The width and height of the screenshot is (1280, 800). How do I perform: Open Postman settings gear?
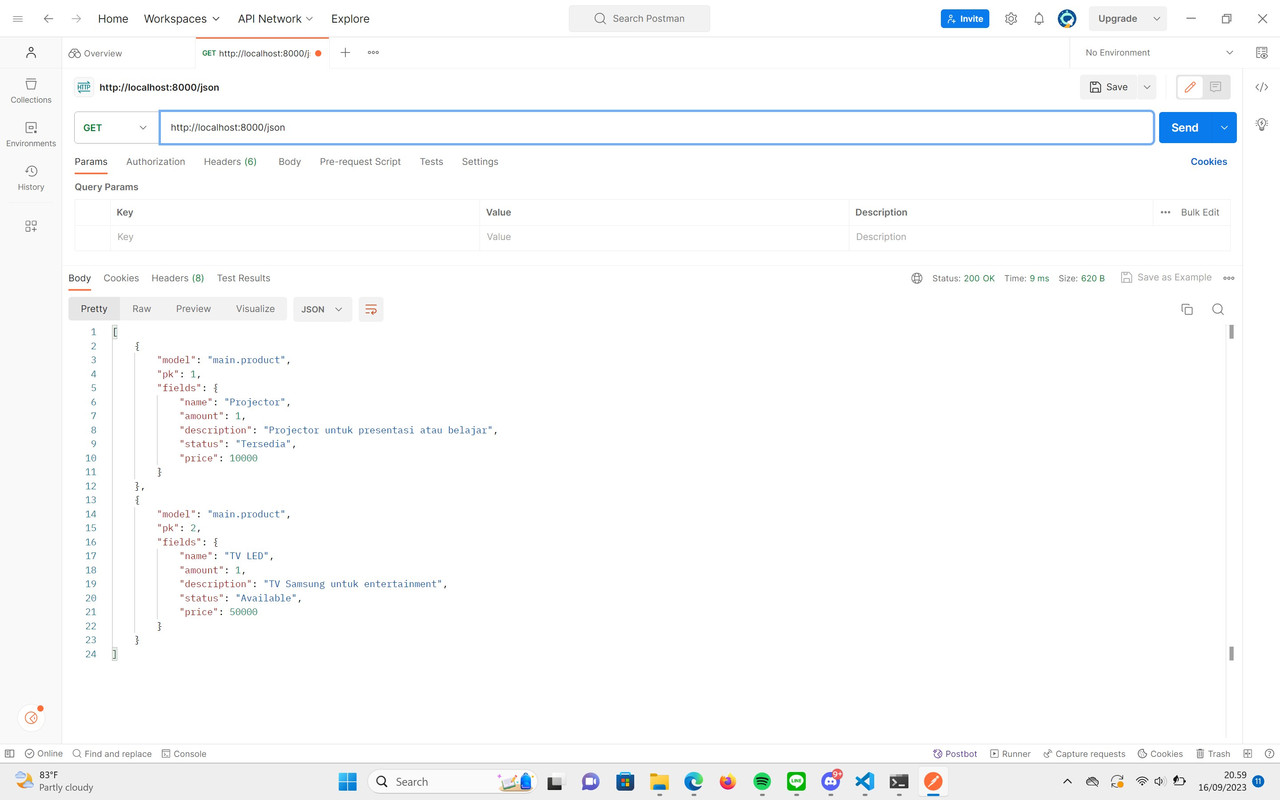pyautogui.click(x=1011, y=19)
